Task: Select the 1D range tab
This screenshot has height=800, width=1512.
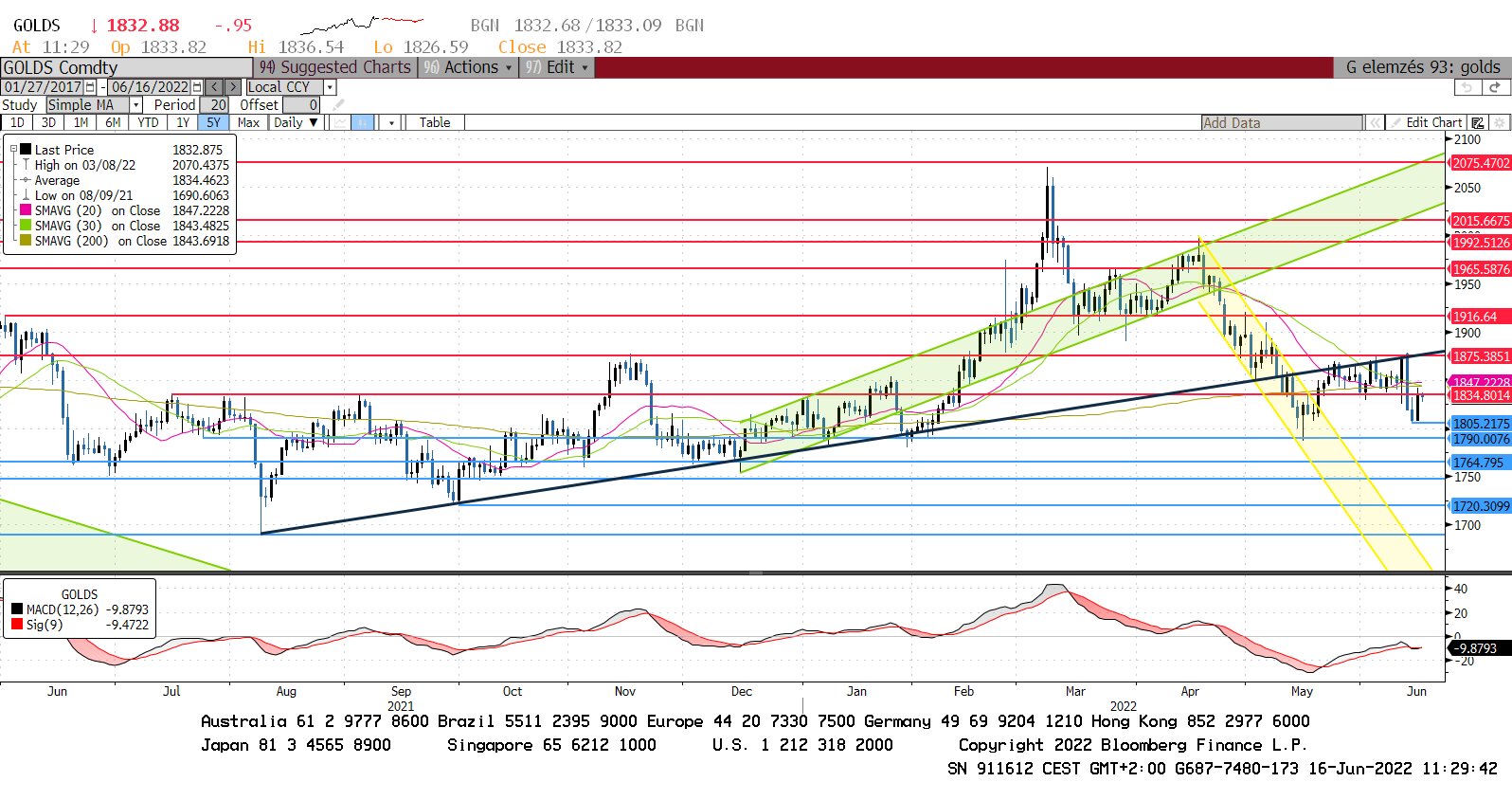Action: (17, 122)
